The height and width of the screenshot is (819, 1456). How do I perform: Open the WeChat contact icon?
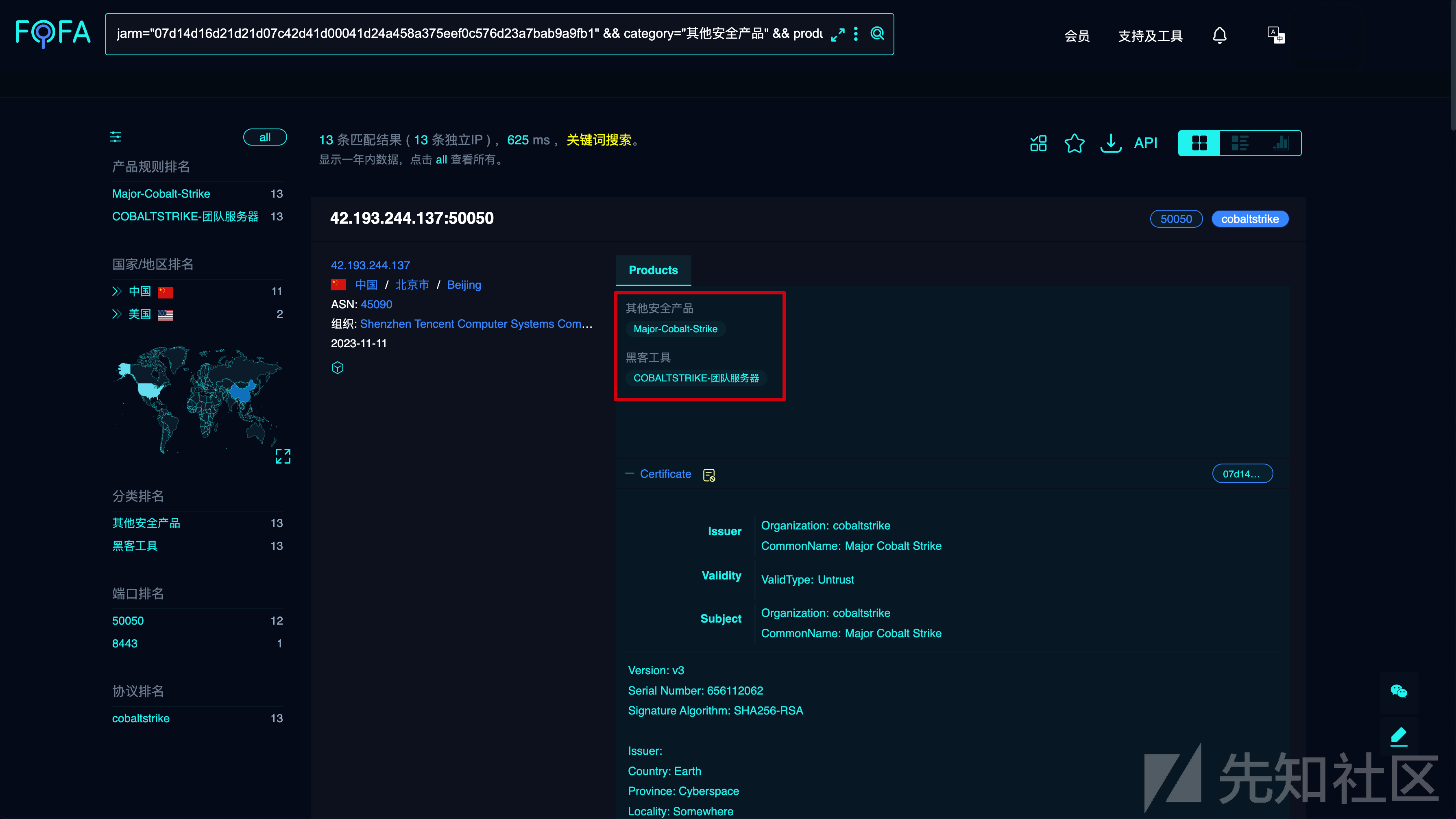coord(1398,690)
